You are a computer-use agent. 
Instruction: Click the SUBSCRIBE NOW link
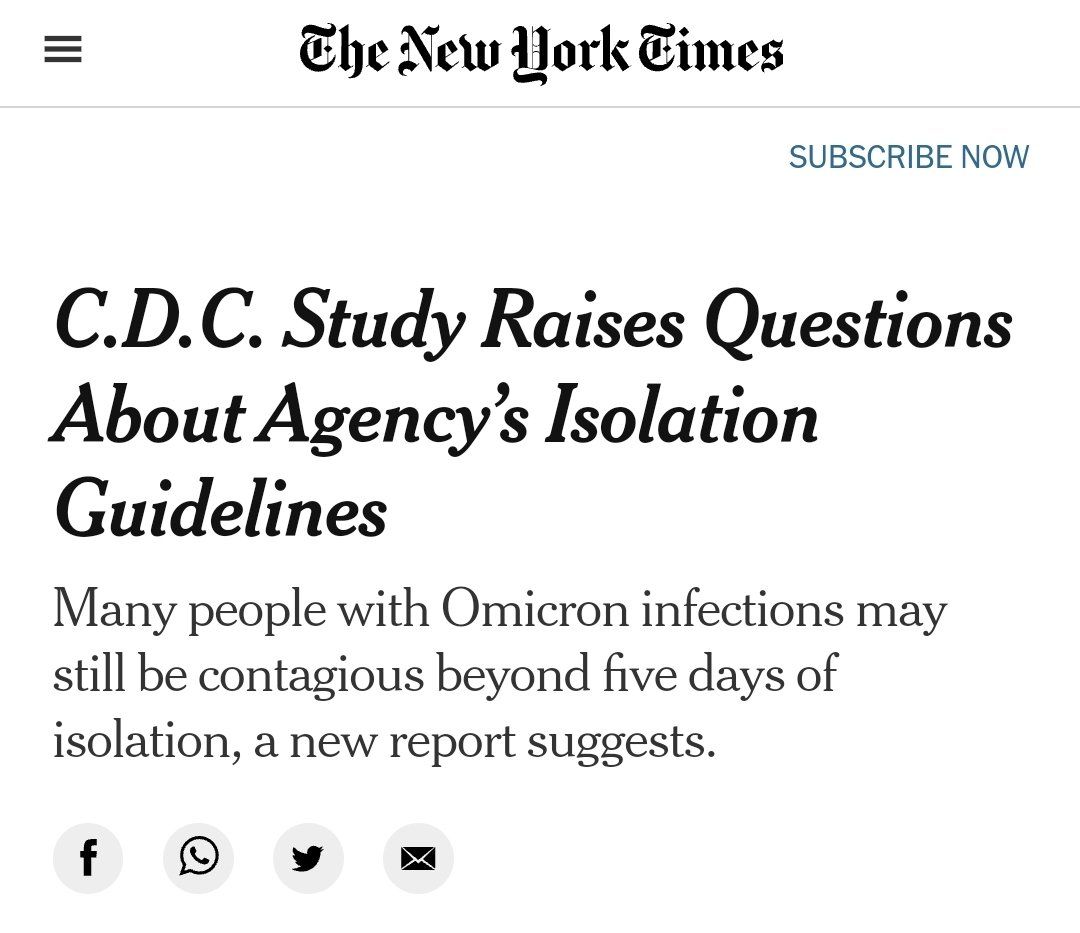(x=908, y=157)
